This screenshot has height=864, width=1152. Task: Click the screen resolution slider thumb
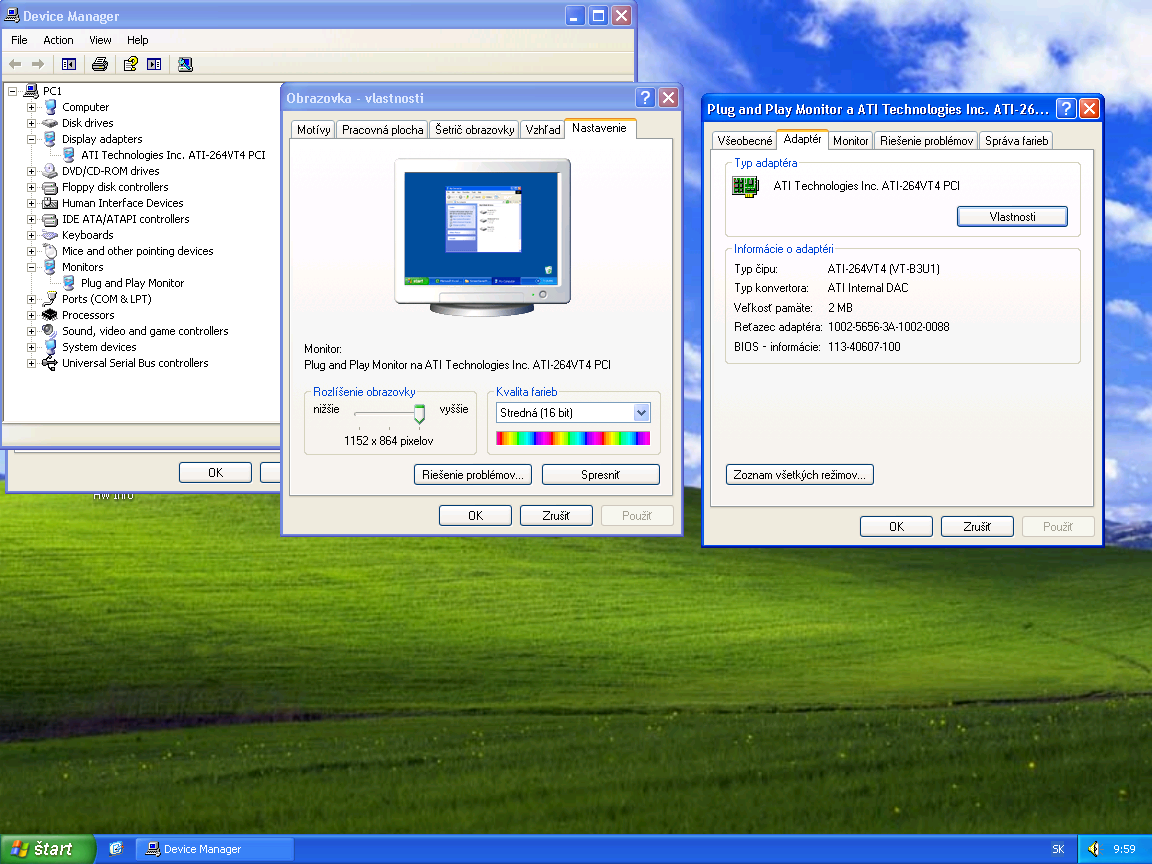tap(419, 414)
